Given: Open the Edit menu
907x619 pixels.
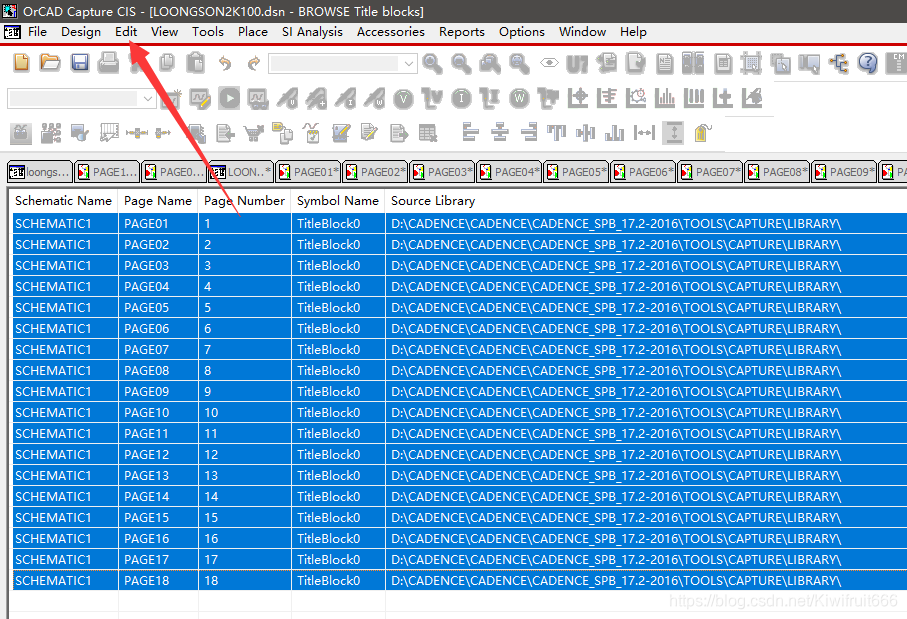Looking at the screenshot, I should click(126, 31).
